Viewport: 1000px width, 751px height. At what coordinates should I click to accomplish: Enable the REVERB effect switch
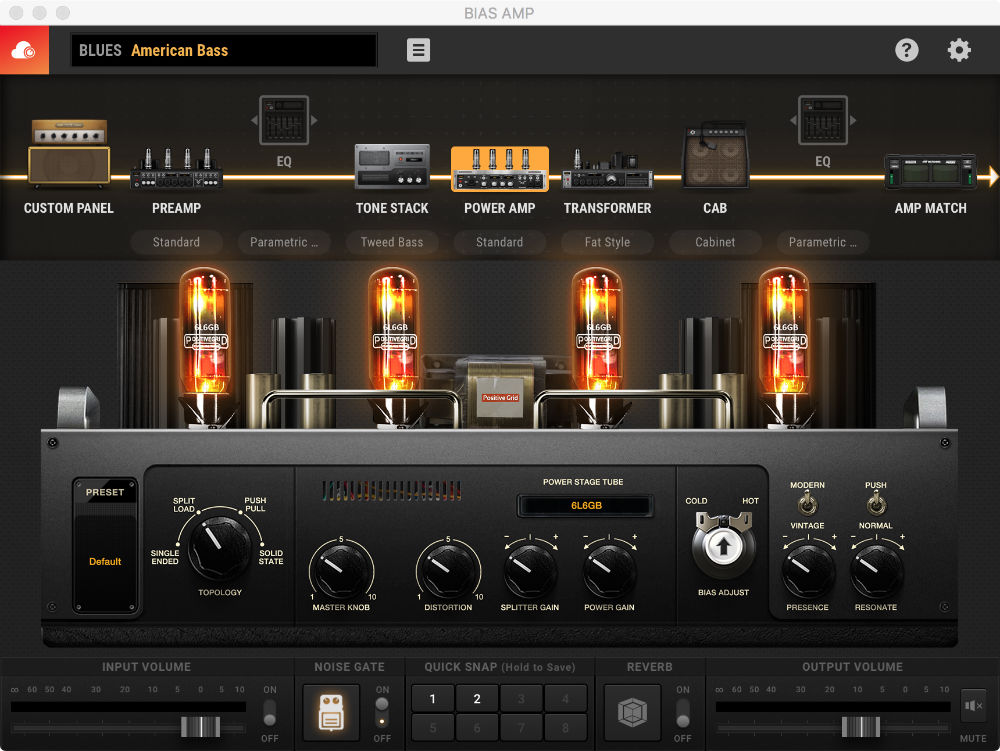pos(683,712)
